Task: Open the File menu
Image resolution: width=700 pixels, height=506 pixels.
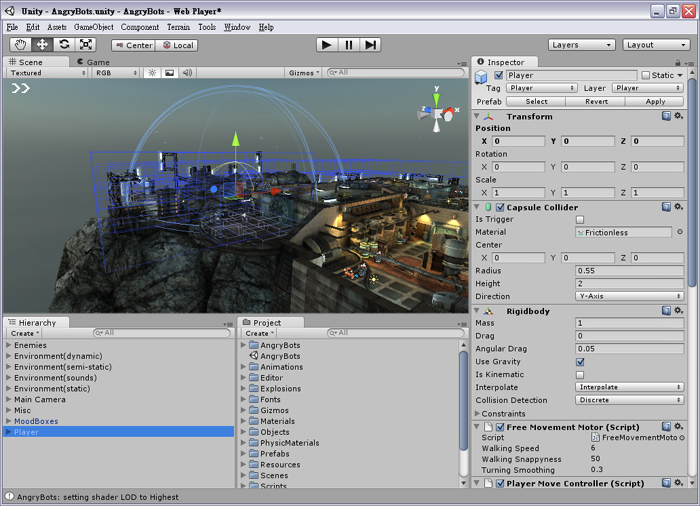Action: click(12, 27)
